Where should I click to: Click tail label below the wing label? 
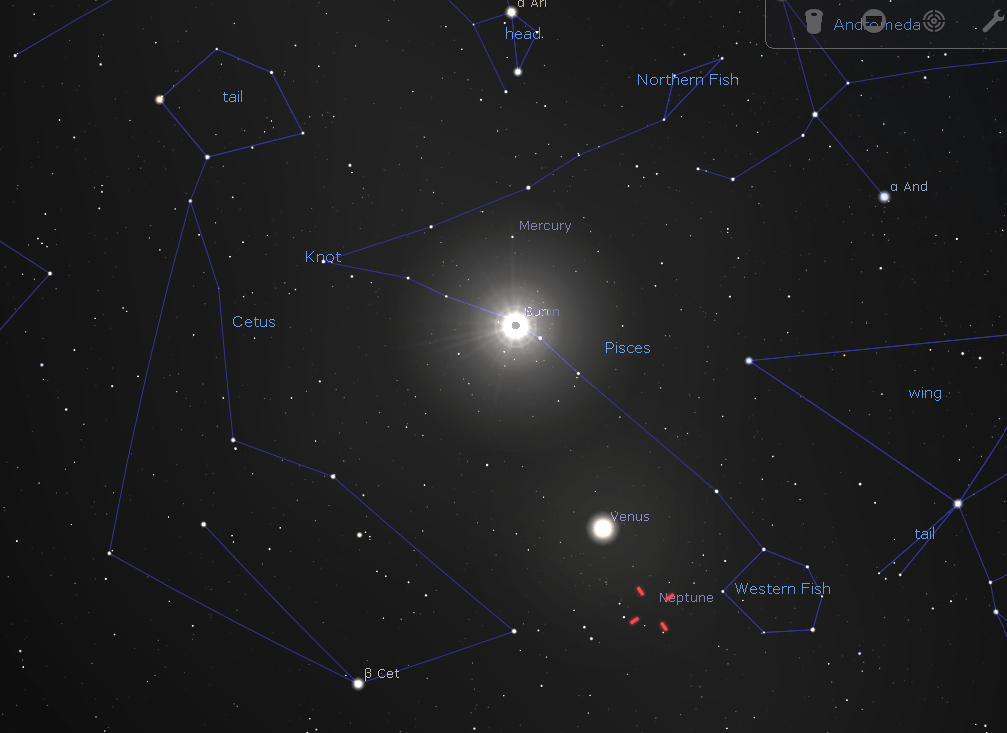[925, 534]
